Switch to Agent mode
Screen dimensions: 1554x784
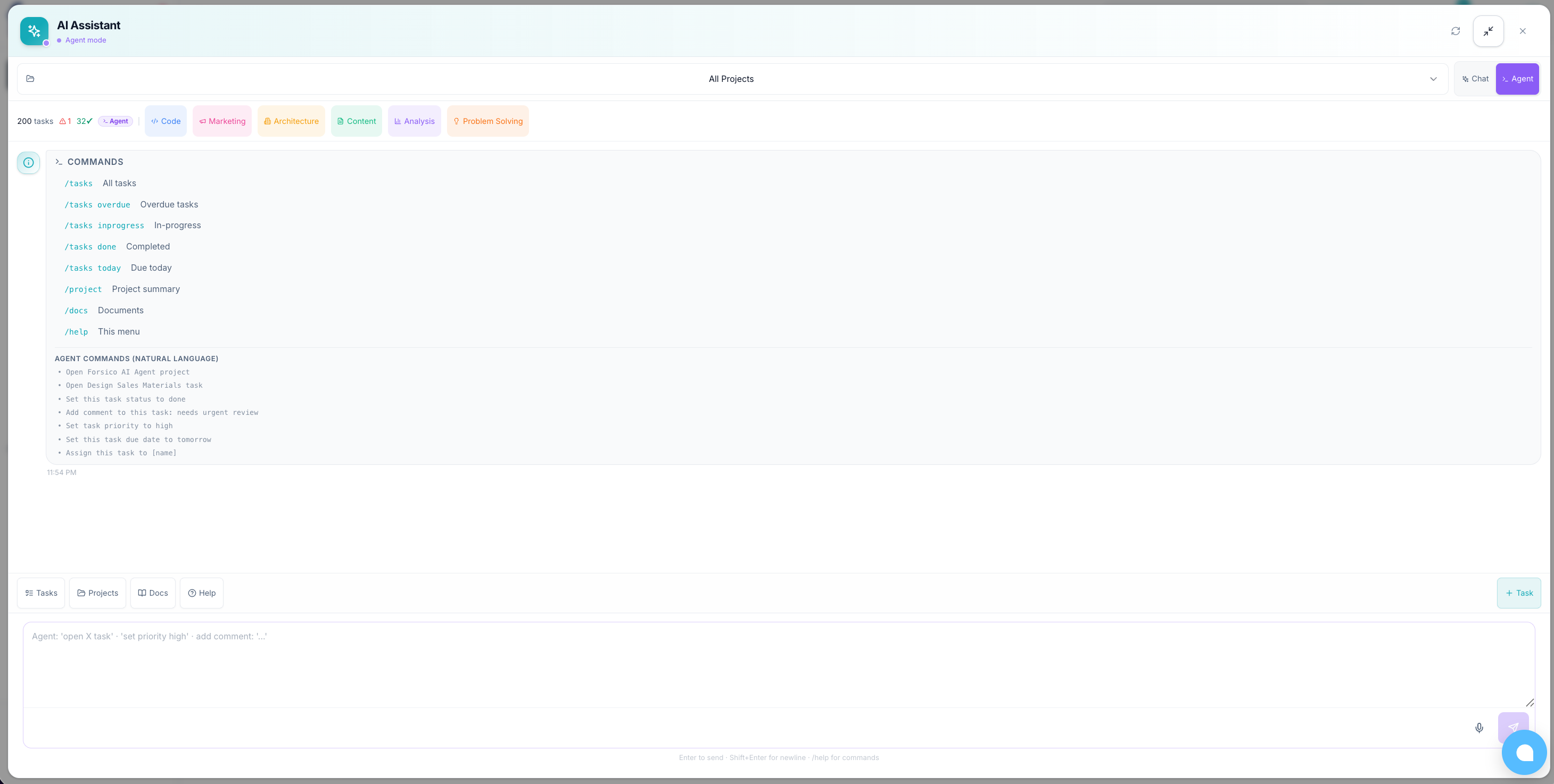(x=1517, y=79)
